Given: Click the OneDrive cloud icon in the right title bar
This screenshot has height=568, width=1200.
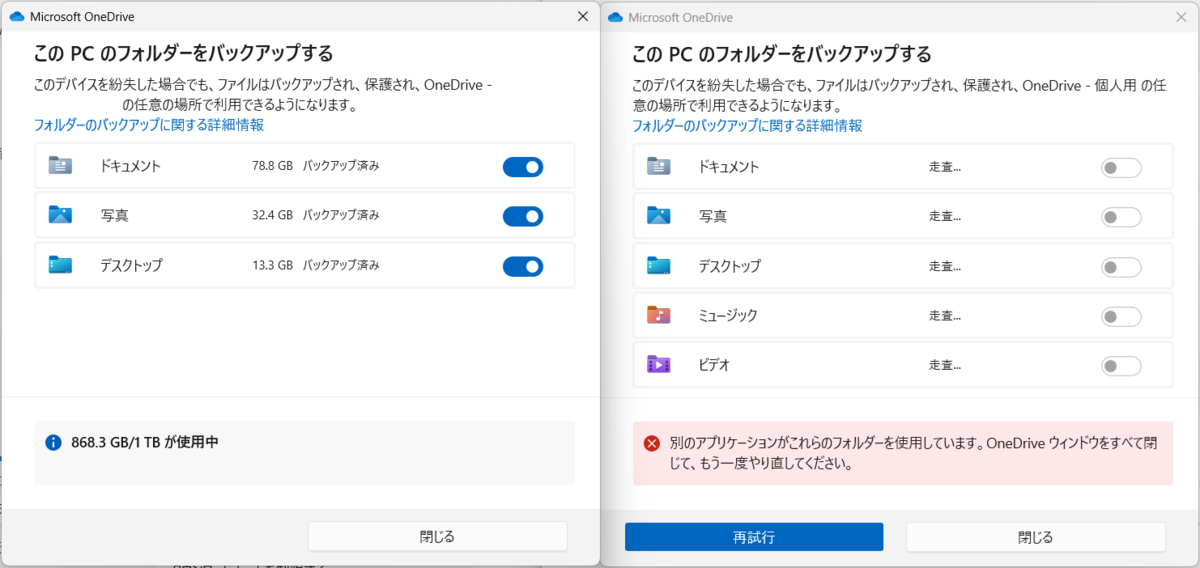Looking at the screenshot, I should point(614,17).
